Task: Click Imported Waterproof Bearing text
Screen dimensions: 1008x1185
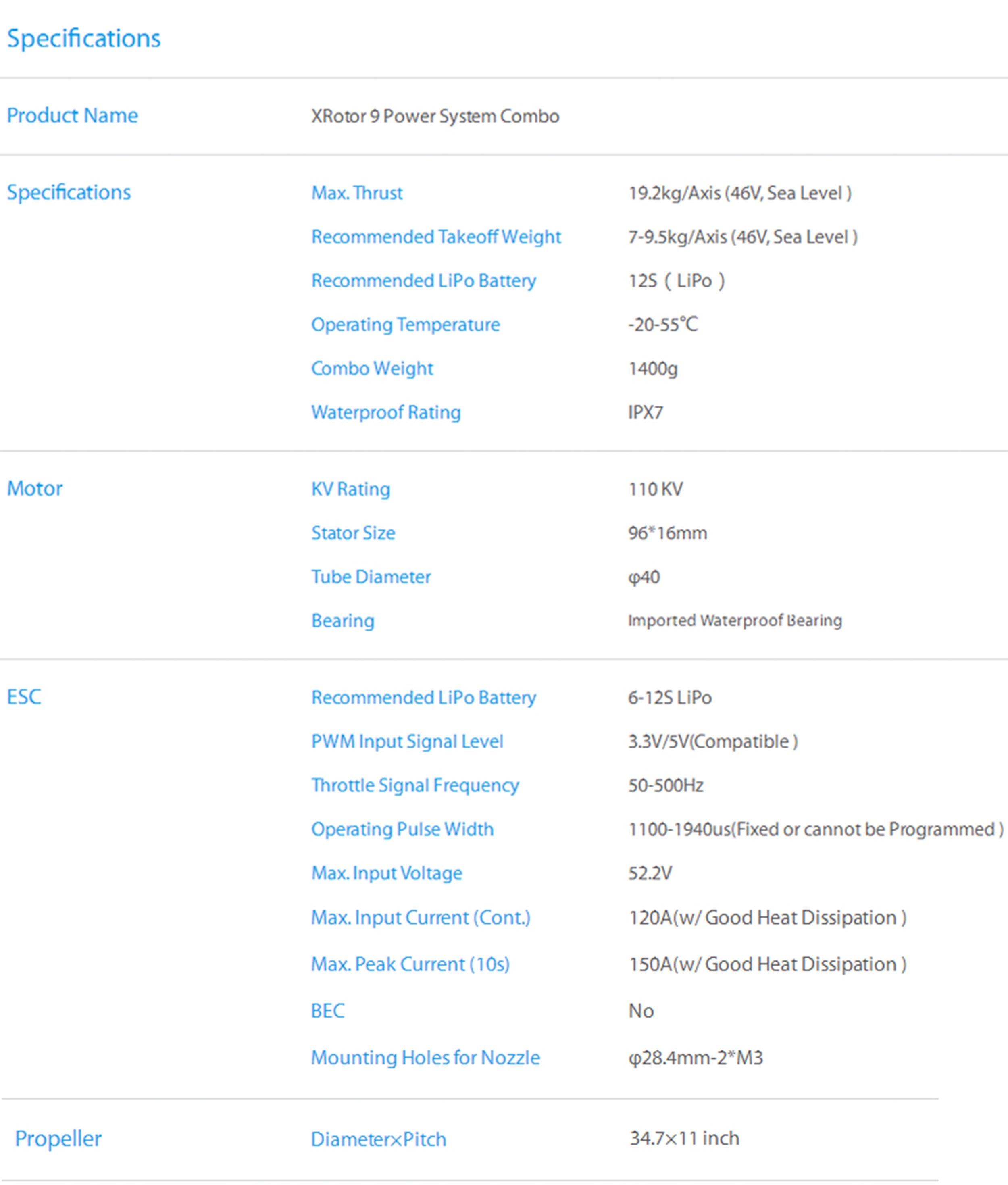Action: 734,621
